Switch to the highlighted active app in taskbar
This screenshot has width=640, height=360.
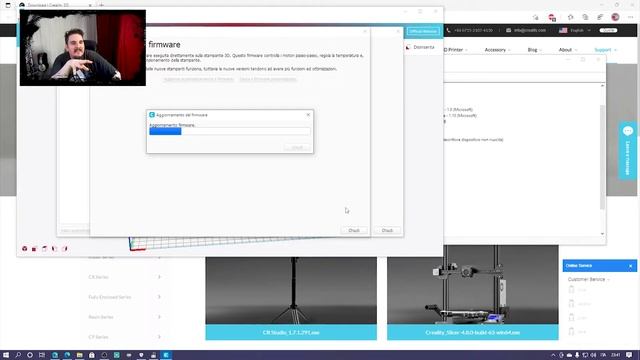pos(166,355)
